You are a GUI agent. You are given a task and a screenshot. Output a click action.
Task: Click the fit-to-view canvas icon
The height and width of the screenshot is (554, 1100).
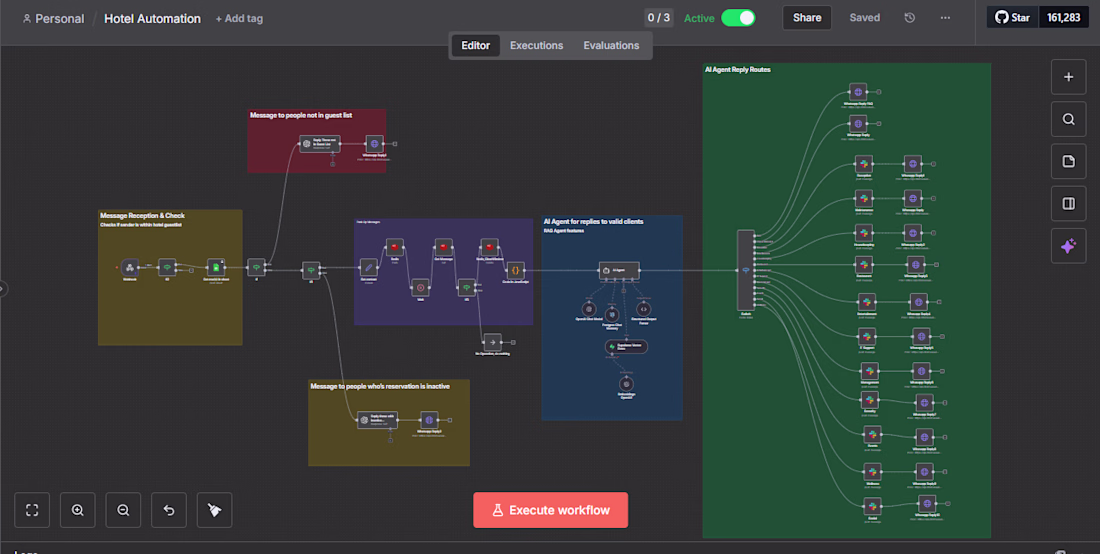[x=32, y=510]
